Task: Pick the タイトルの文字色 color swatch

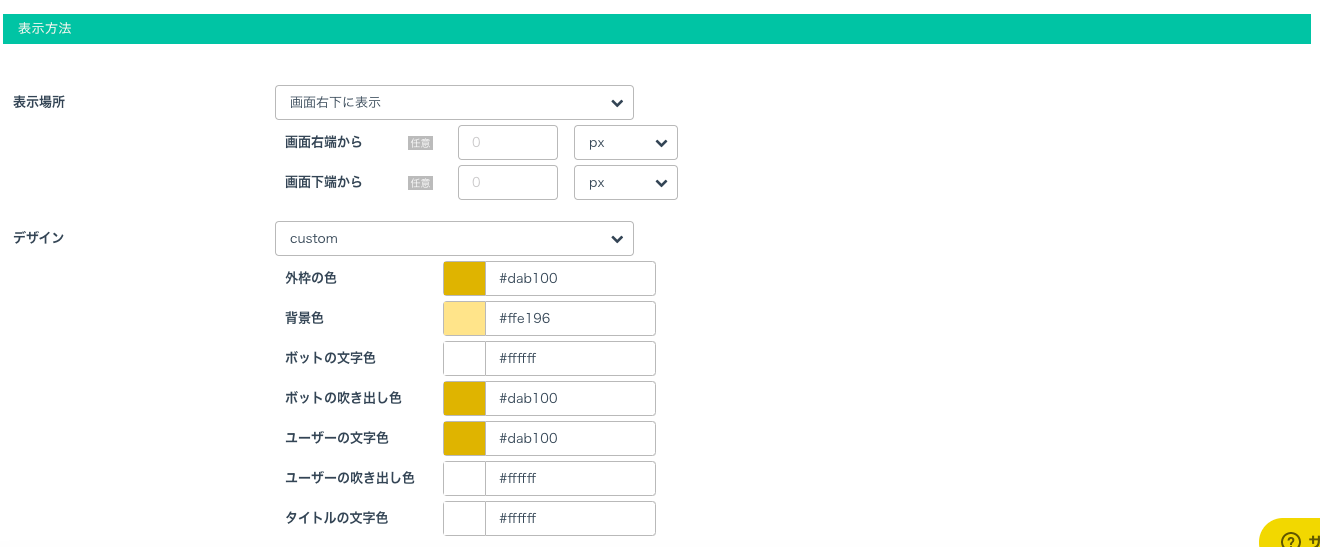Action: click(x=464, y=518)
